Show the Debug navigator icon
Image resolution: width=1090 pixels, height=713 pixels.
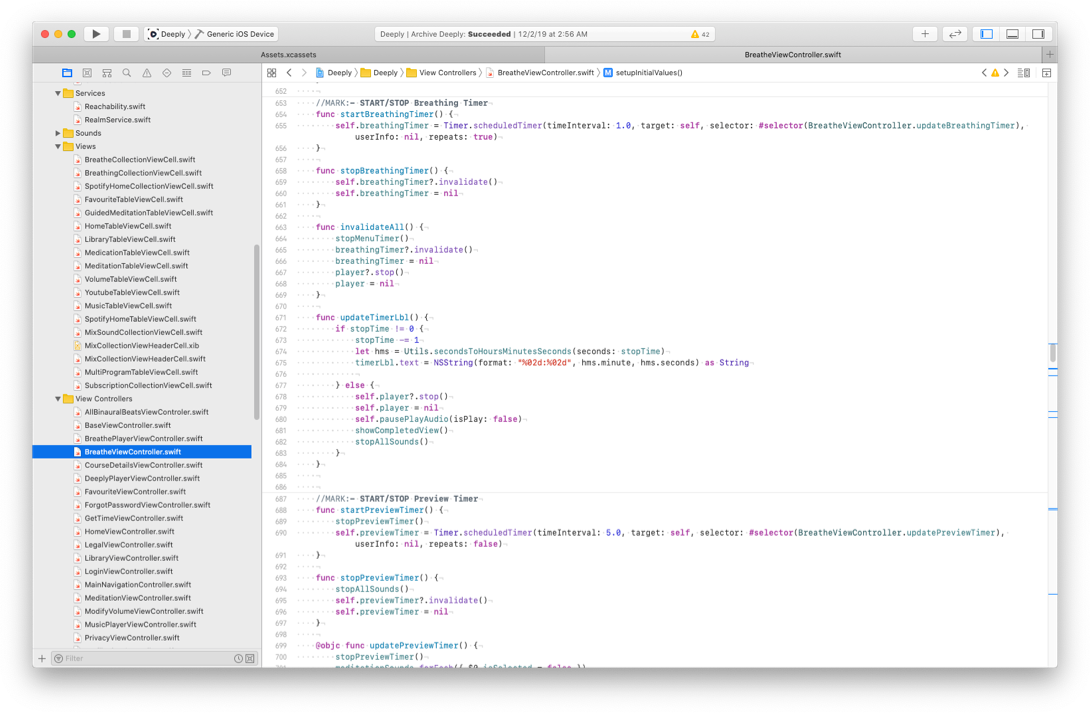click(x=186, y=72)
